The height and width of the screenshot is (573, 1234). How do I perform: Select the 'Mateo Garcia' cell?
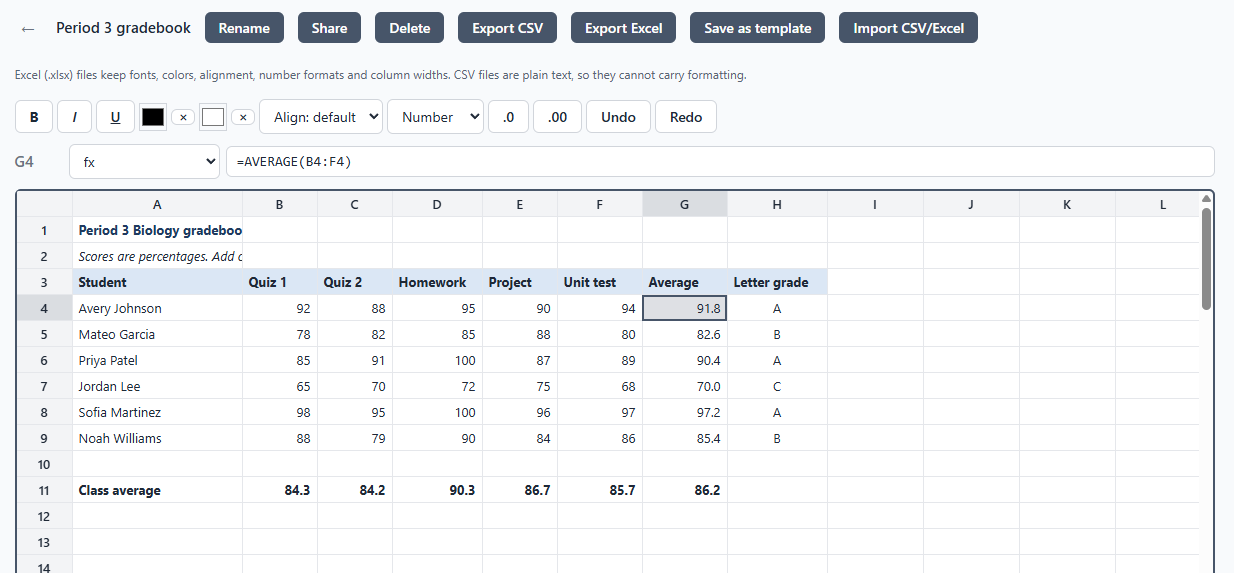158,334
